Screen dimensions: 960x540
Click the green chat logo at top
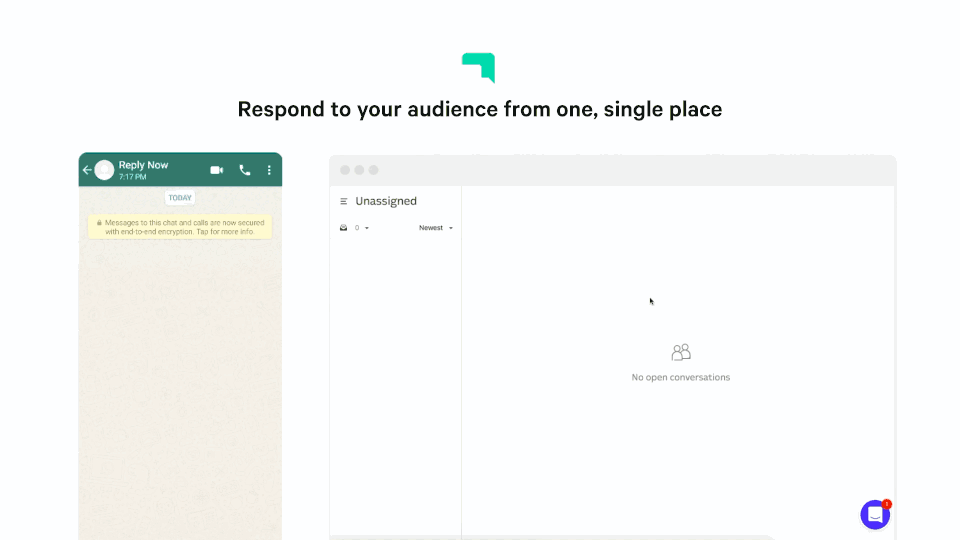[x=479, y=67]
